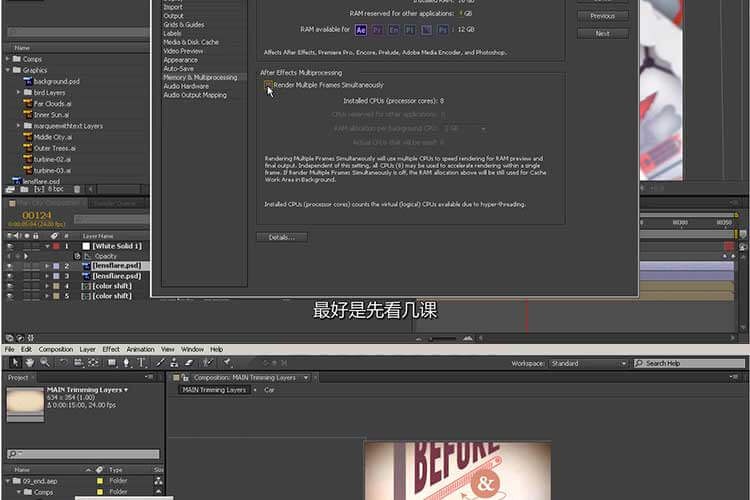Image resolution: width=750 pixels, height=500 pixels.
Task: Collapse White Solid 1 layer properties
Action: tap(47, 246)
